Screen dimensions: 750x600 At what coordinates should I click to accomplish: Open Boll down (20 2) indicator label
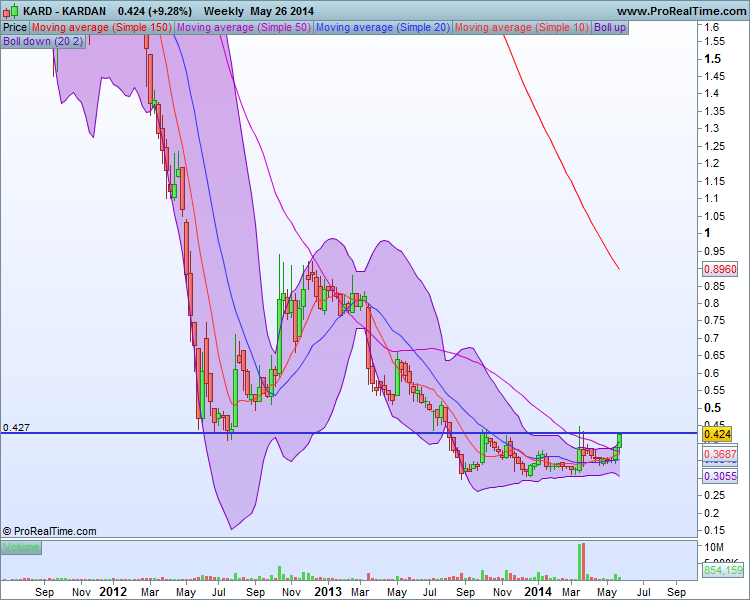tap(44, 42)
